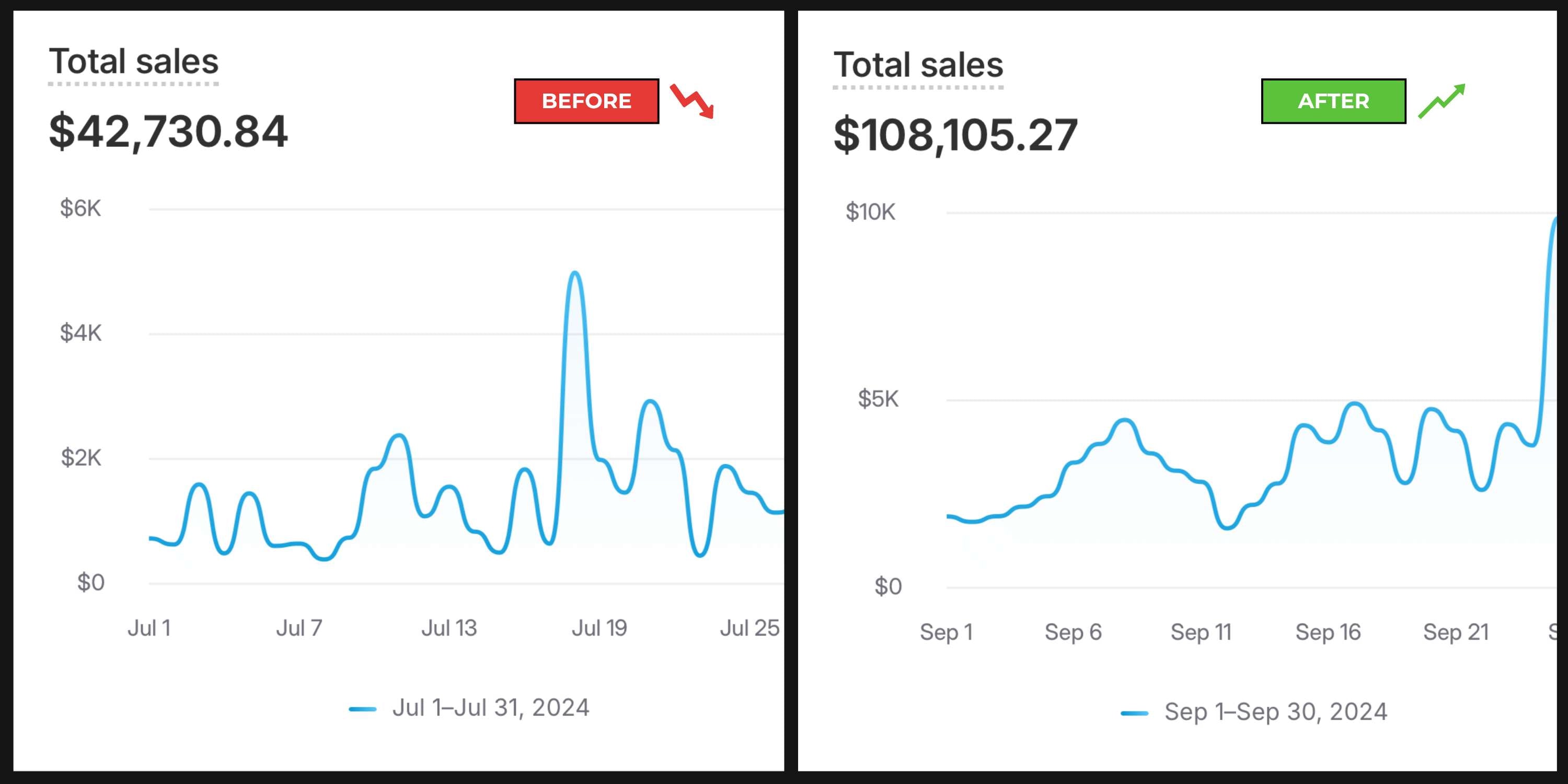Click the $42,730.84 sales total

pyautogui.click(x=167, y=132)
